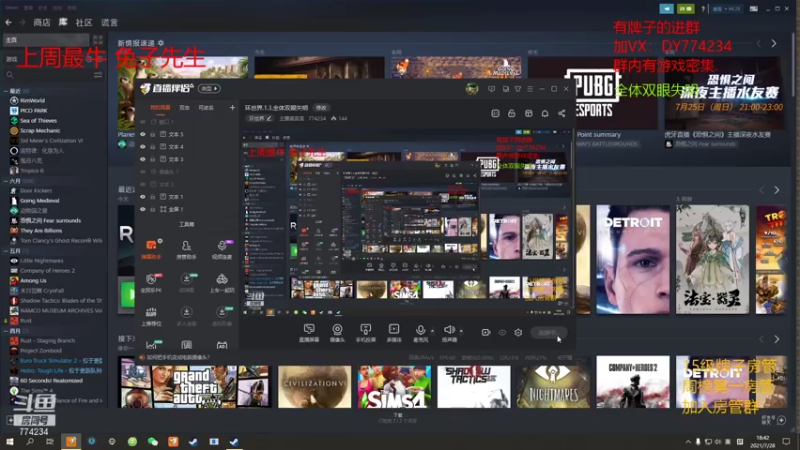Add 摄像头 camera source

(337, 333)
